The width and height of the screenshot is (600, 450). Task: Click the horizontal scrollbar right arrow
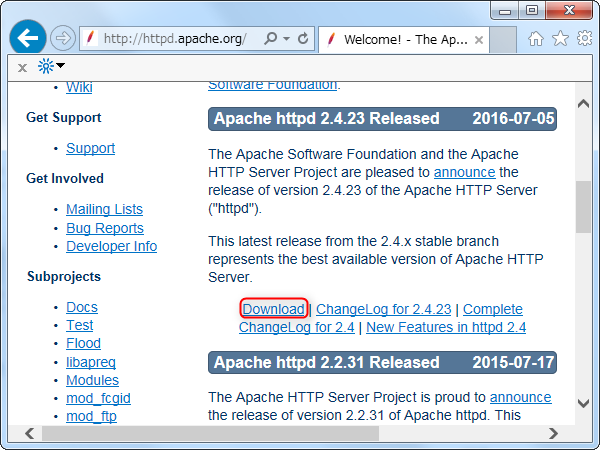point(553,434)
